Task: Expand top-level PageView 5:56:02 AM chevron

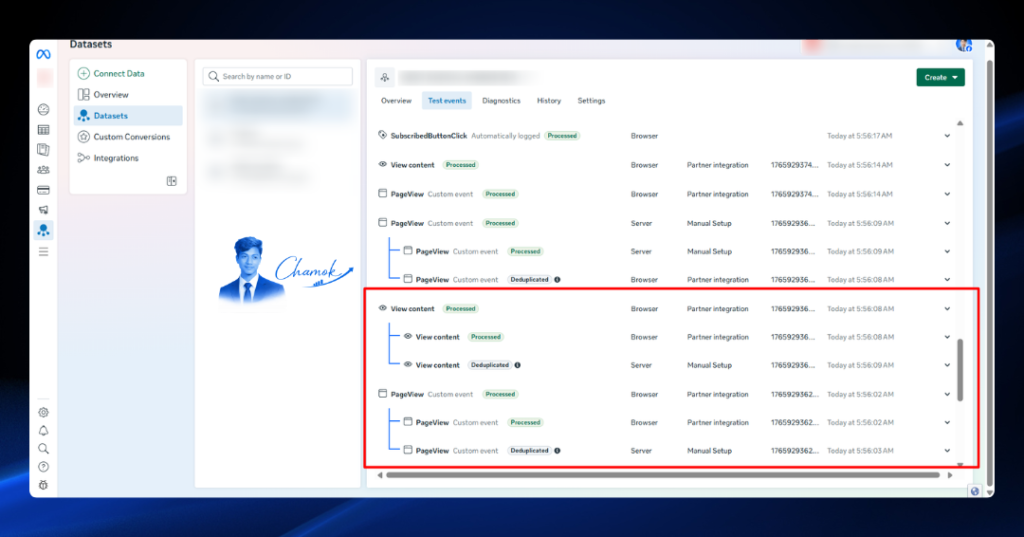Action: 947,395
